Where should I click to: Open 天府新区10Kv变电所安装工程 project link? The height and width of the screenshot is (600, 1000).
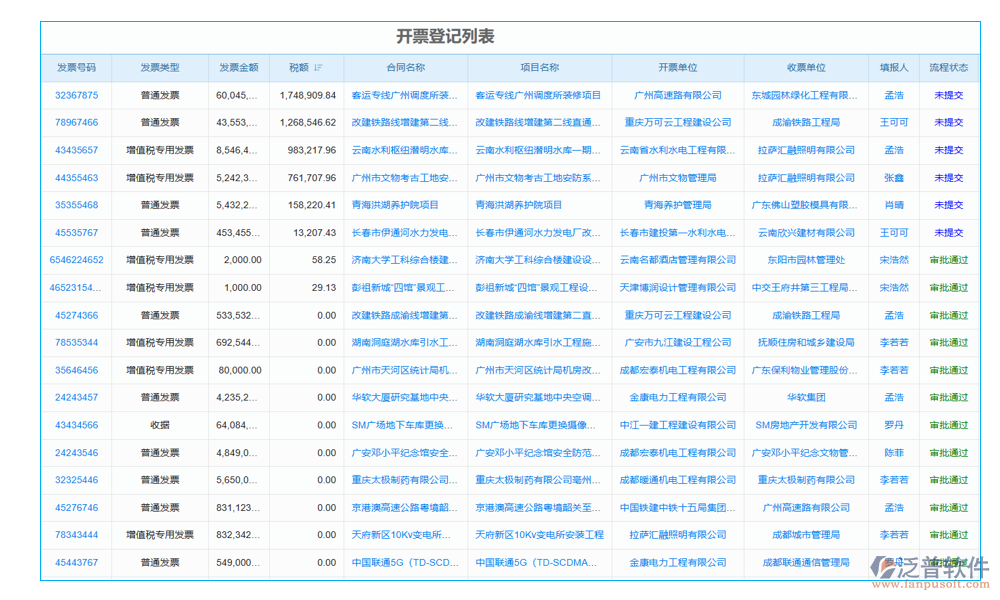[x=539, y=535]
